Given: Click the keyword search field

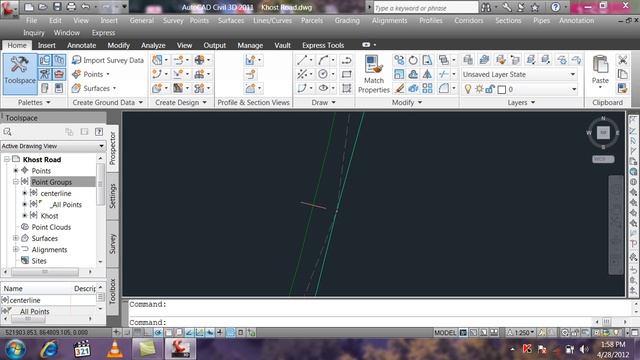Looking at the screenshot, I should pos(425,8).
